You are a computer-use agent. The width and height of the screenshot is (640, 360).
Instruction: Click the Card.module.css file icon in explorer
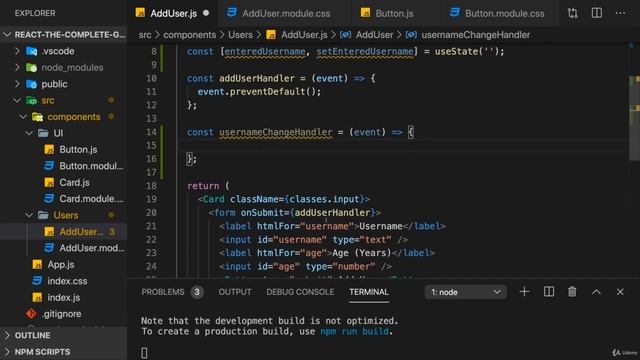(49, 199)
